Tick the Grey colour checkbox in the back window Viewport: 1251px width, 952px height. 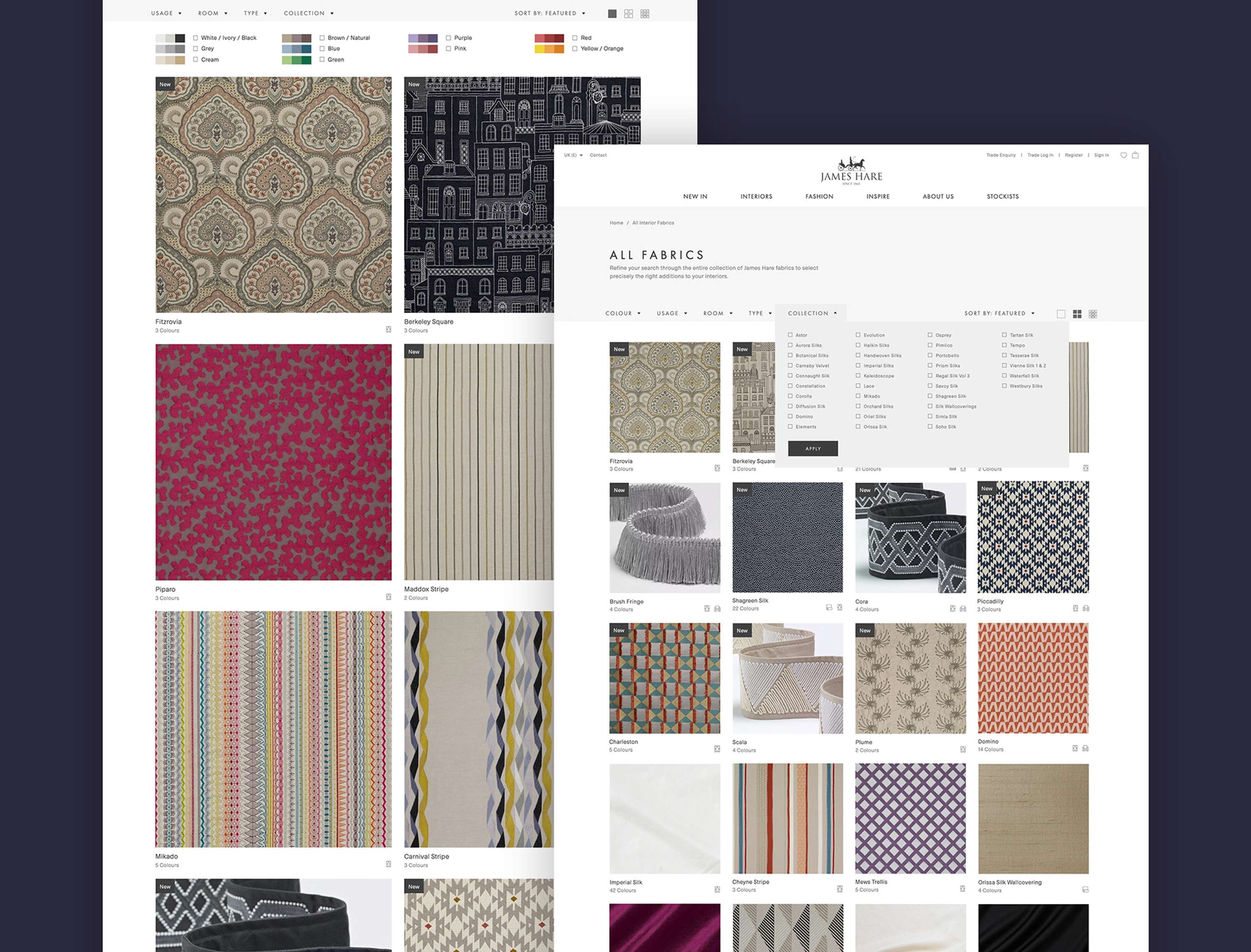(196, 49)
